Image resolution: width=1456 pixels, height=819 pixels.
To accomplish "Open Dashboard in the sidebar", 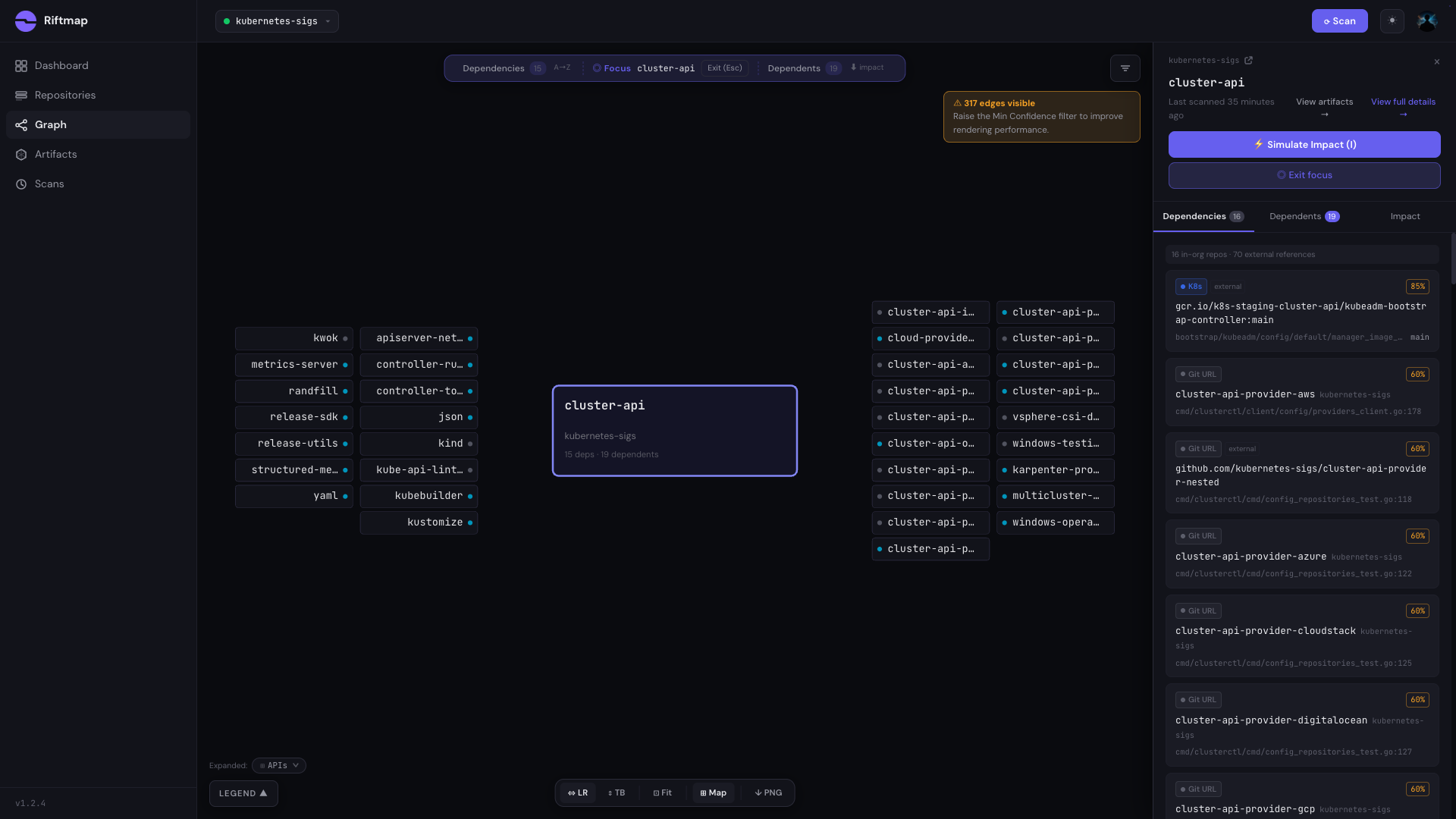I will click(x=98, y=66).
